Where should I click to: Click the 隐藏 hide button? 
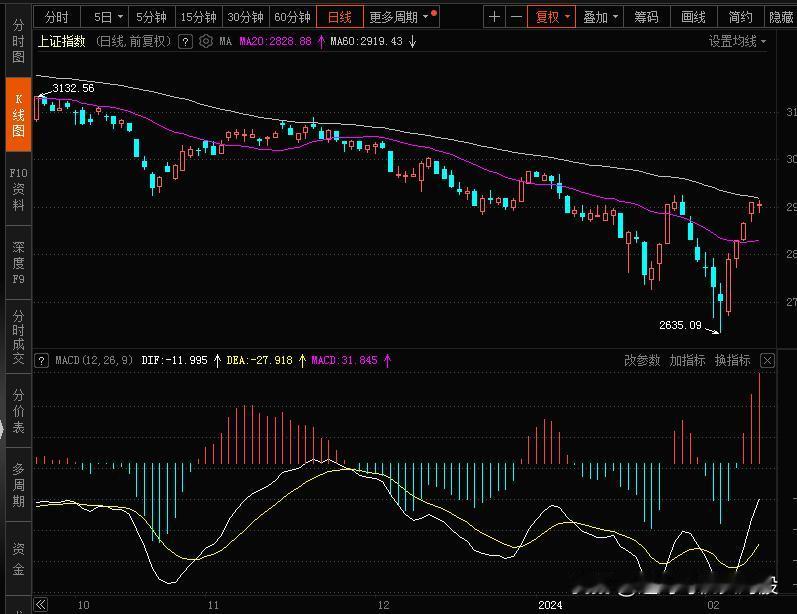click(781, 17)
